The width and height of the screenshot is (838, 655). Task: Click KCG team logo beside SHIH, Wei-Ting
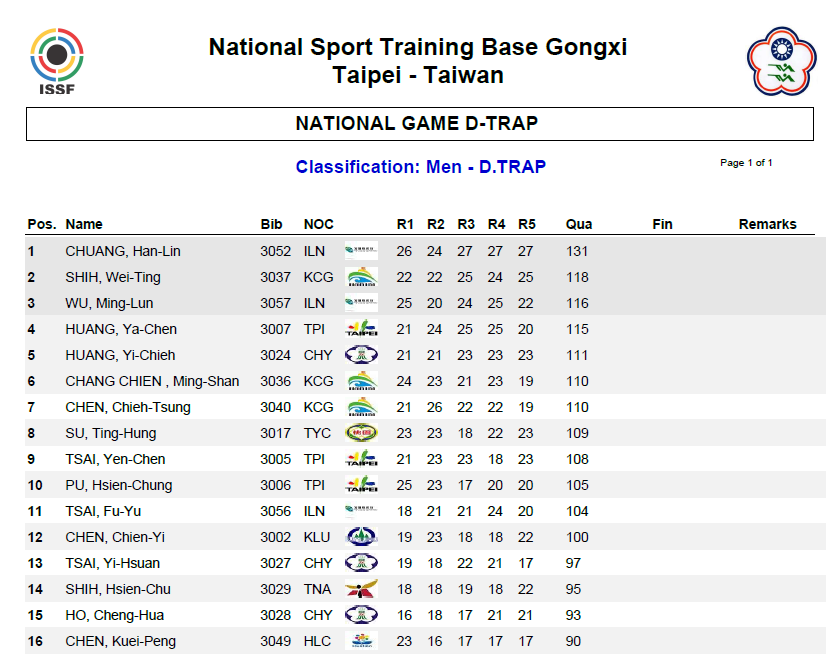click(x=361, y=277)
